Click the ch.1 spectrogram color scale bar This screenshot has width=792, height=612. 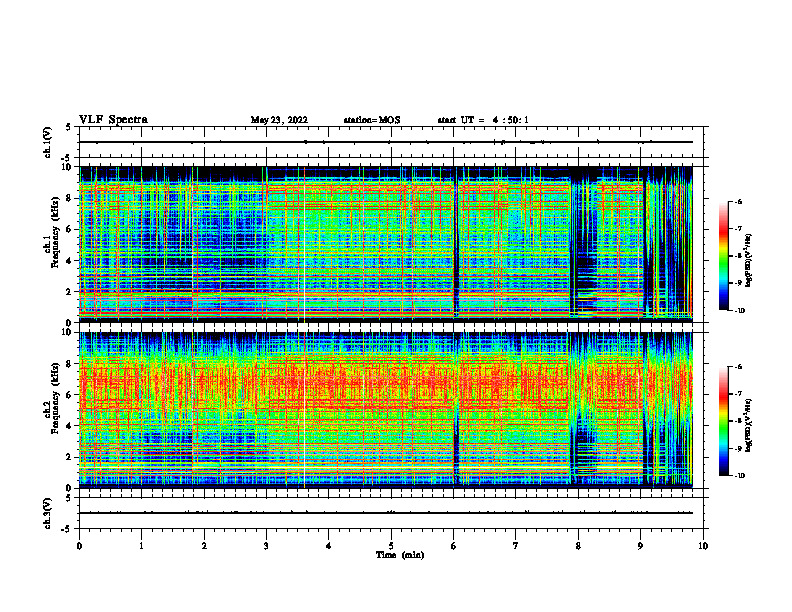pos(723,256)
